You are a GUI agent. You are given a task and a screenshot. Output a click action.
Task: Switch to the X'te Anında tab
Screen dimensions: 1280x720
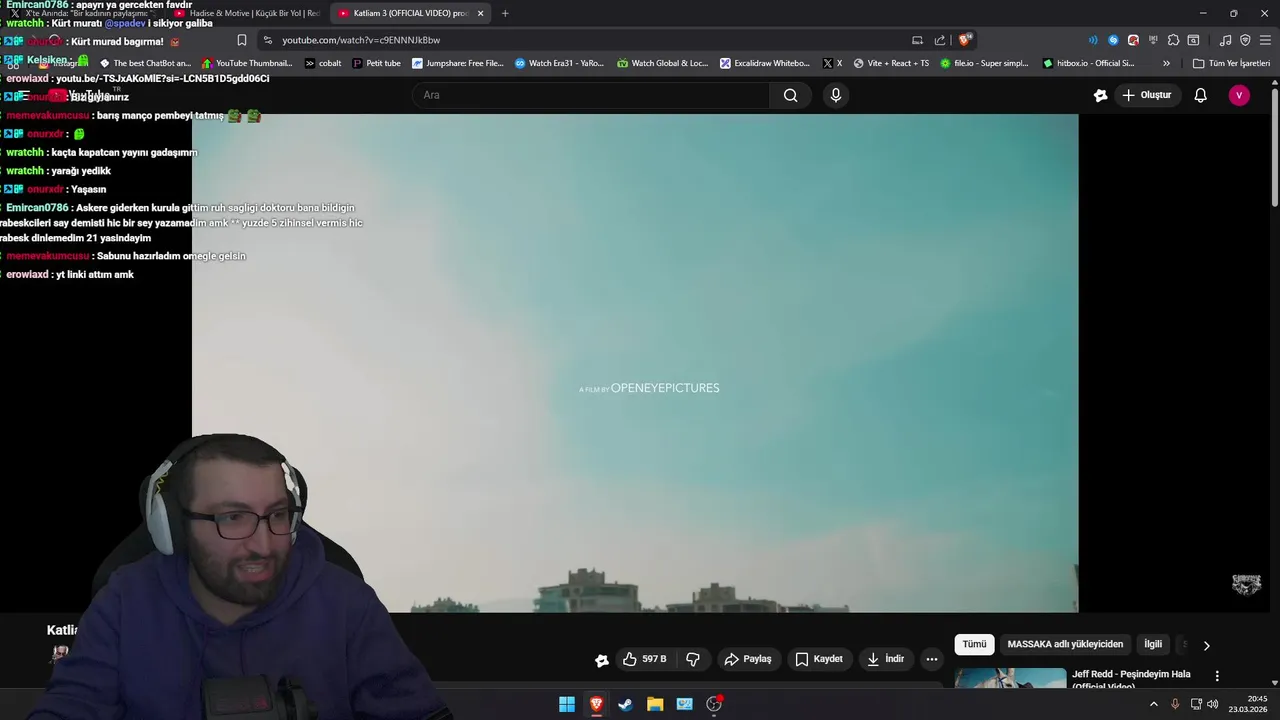click(x=83, y=13)
